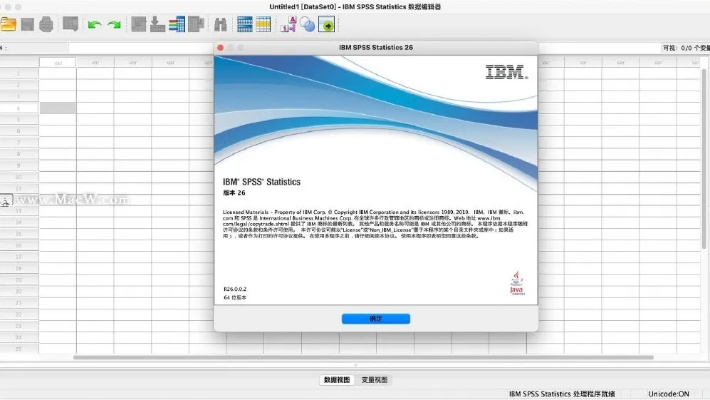Select the highlighted cell in the first column
The image size is (710, 400).
[57, 107]
